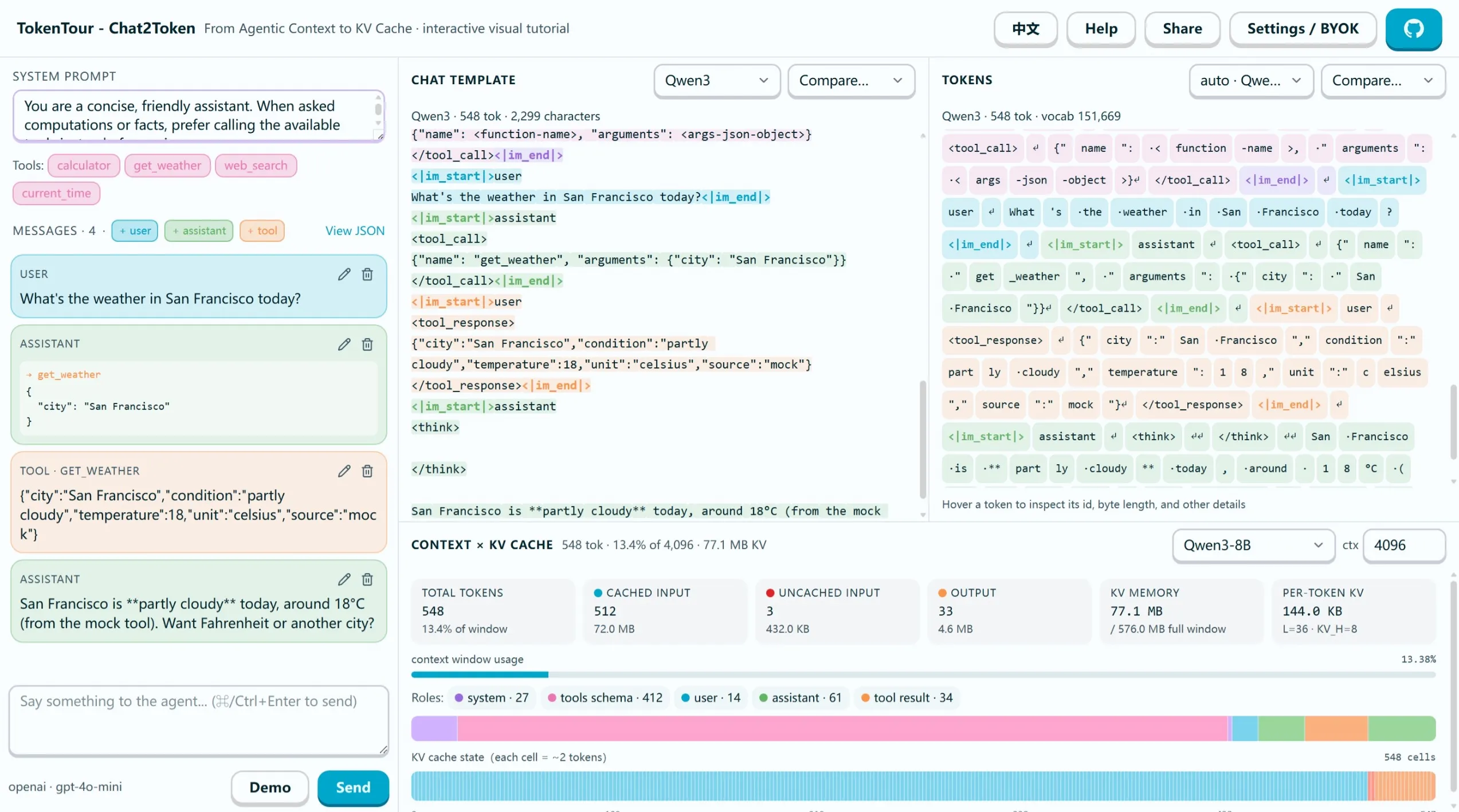Select the system · 27 role legend
This screenshot has width=1459, height=812.
491,697
